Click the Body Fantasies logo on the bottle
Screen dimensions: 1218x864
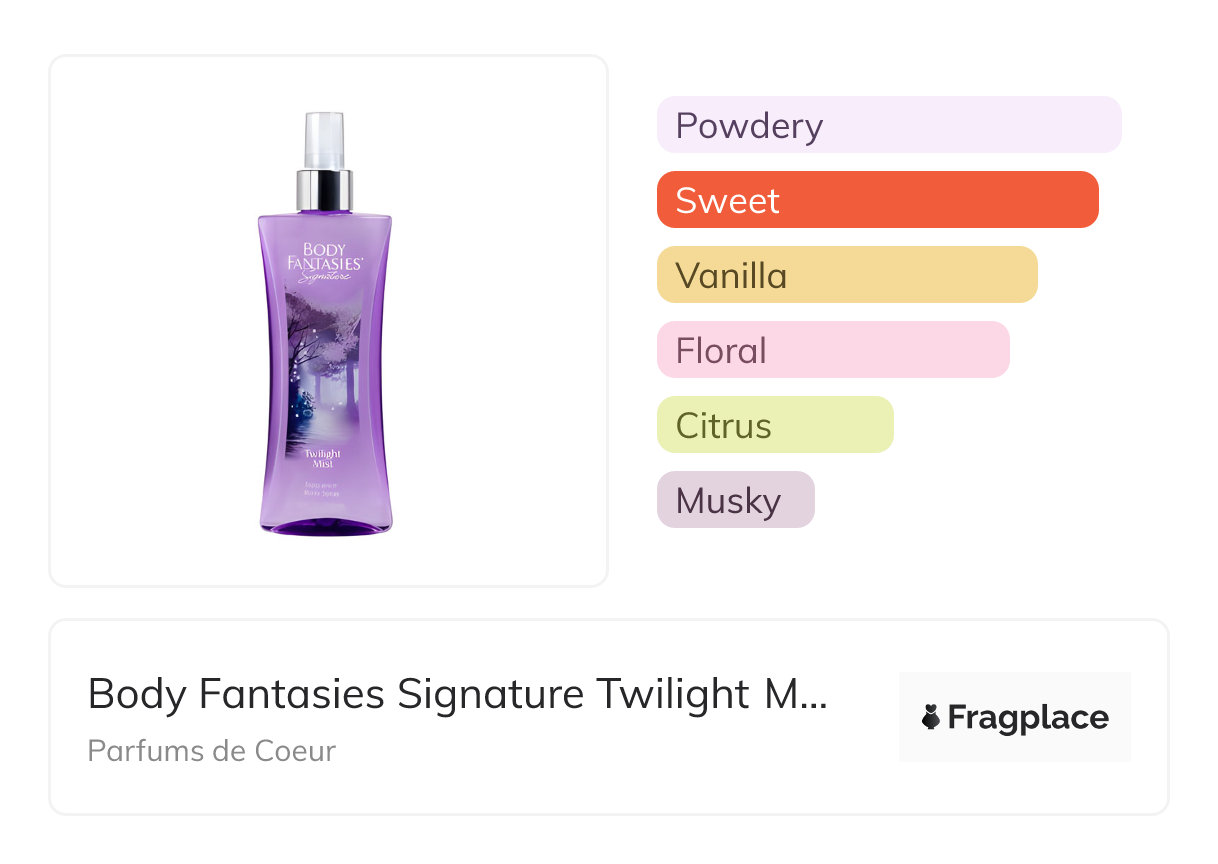click(324, 256)
